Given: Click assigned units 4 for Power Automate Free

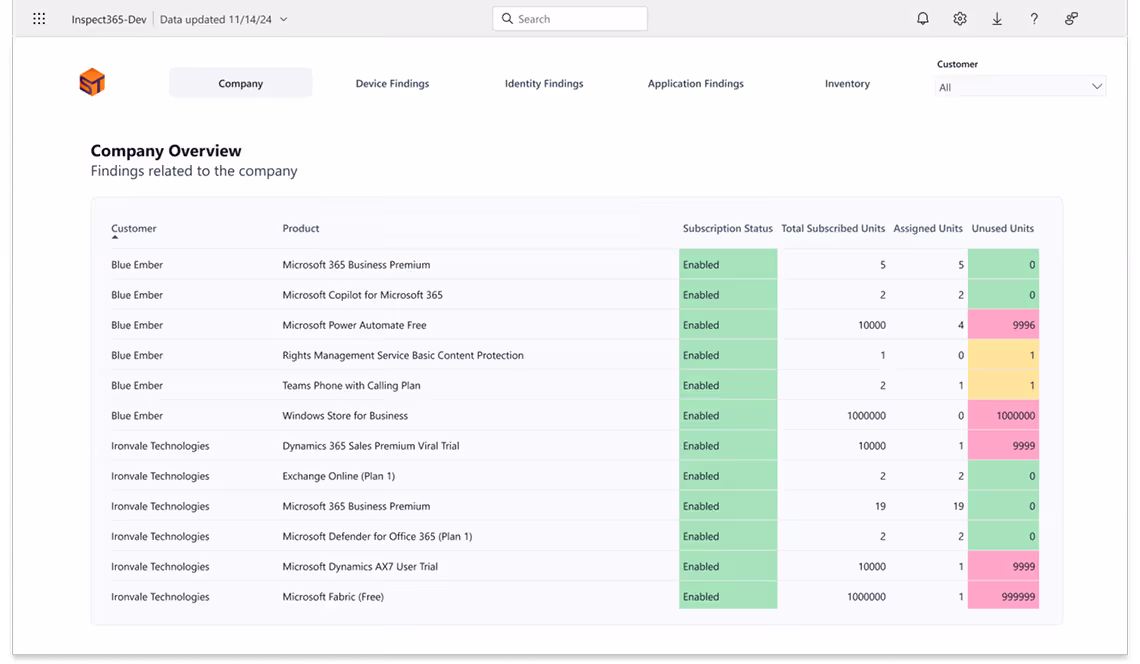Looking at the screenshot, I should (x=960, y=325).
